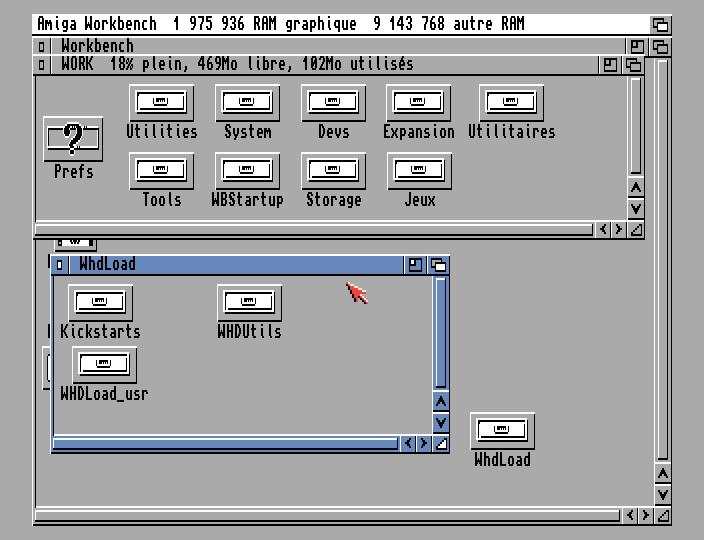704x540 pixels.
Task: Click down arrow in Workbench window scrollbar
Action: point(663,495)
